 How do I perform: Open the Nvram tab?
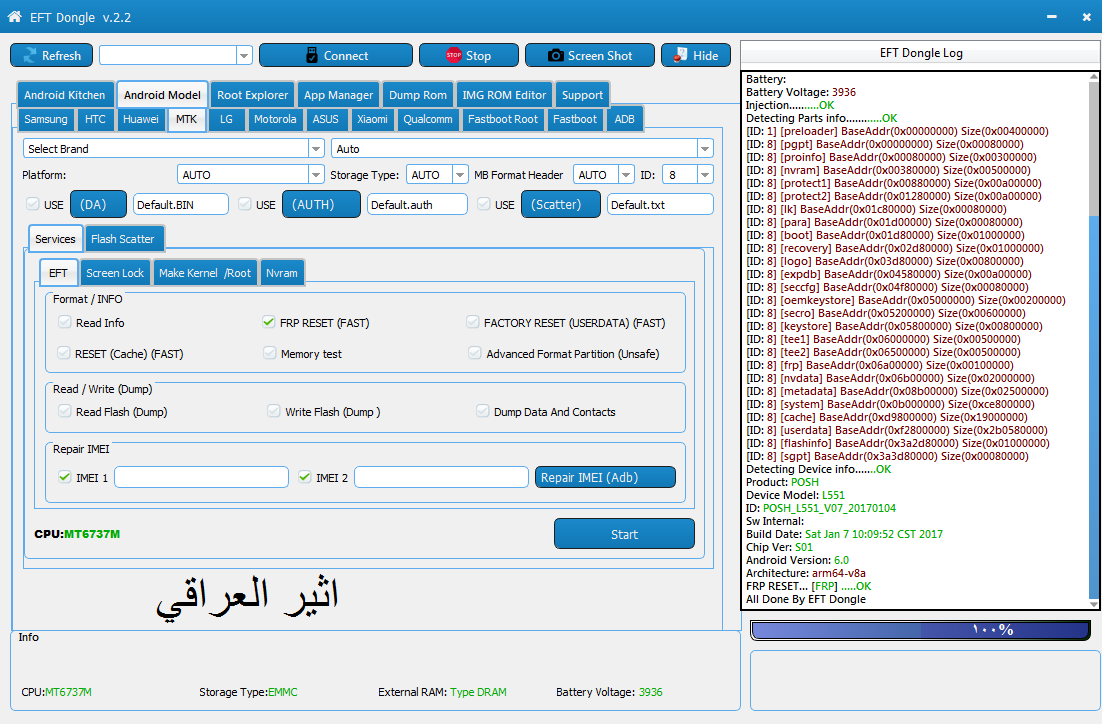282,273
